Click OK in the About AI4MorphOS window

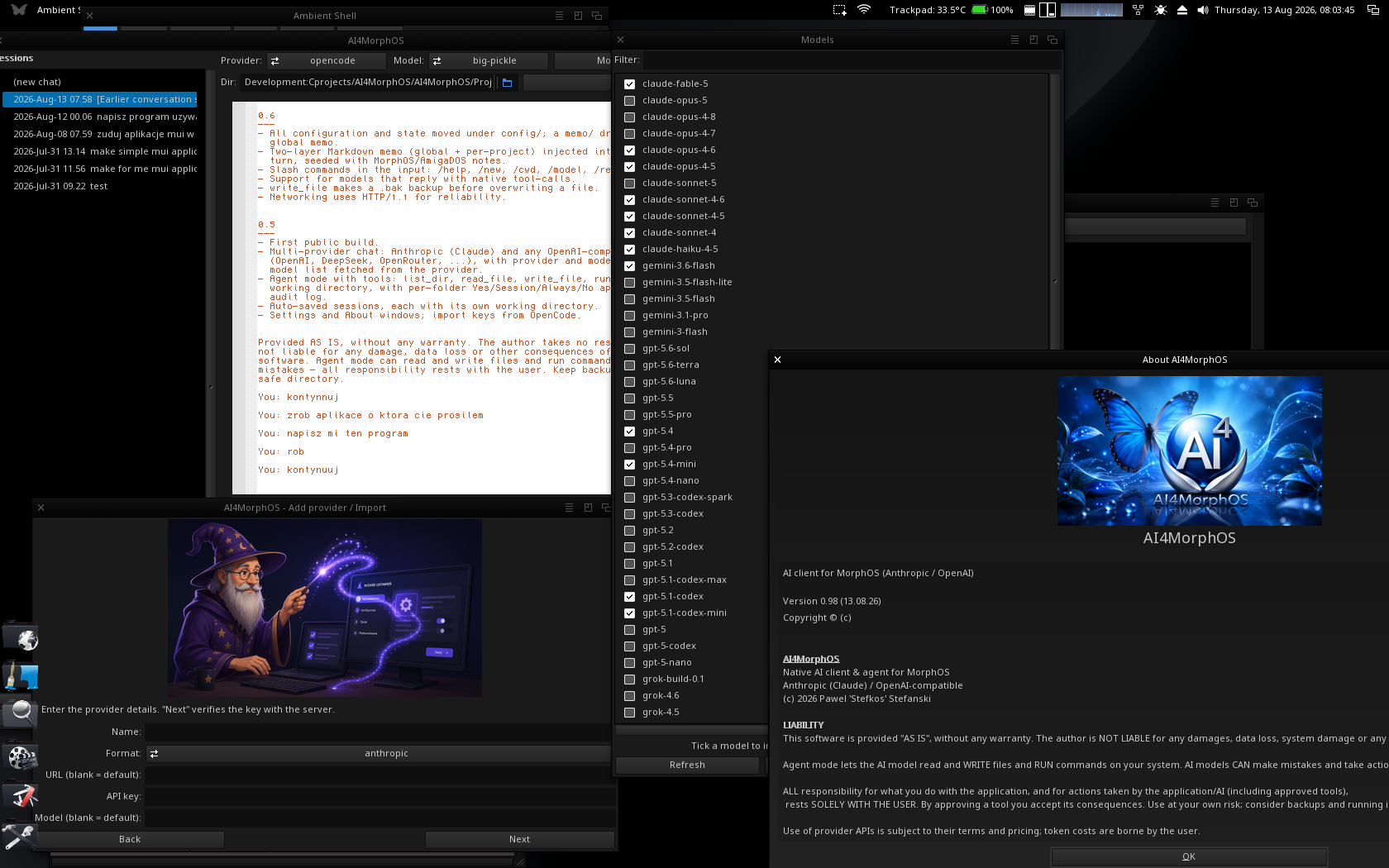coord(1189,856)
